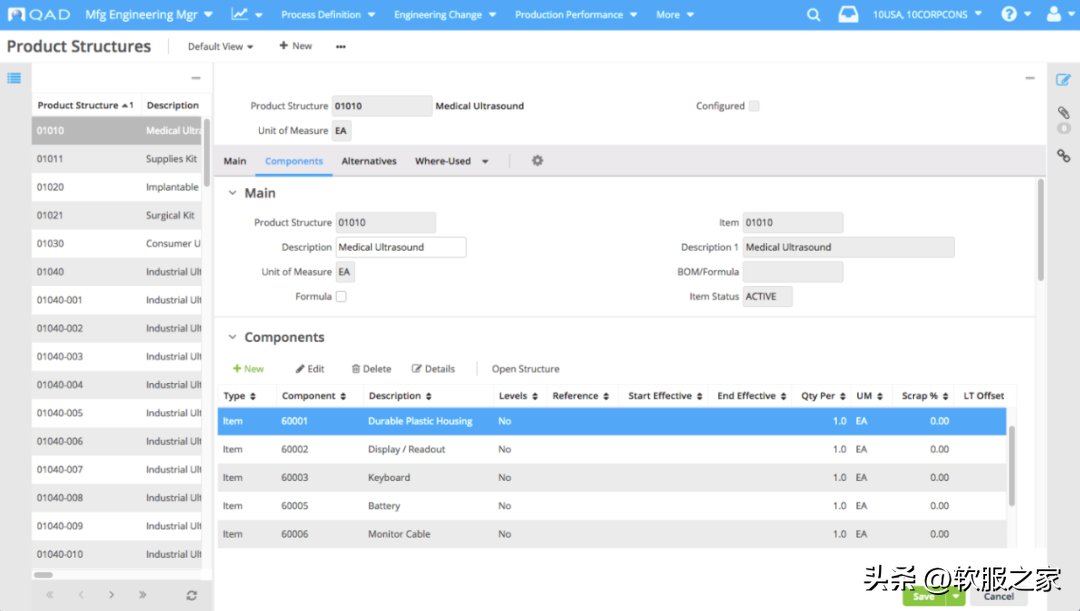Enable the Configured checkbox

754,106
